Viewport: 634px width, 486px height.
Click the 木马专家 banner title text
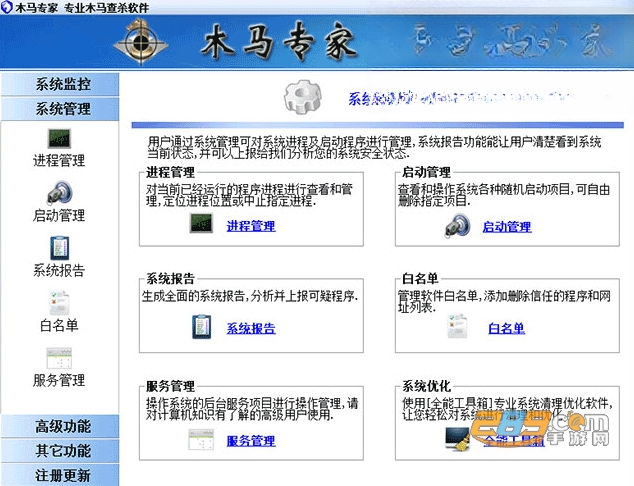pos(279,41)
